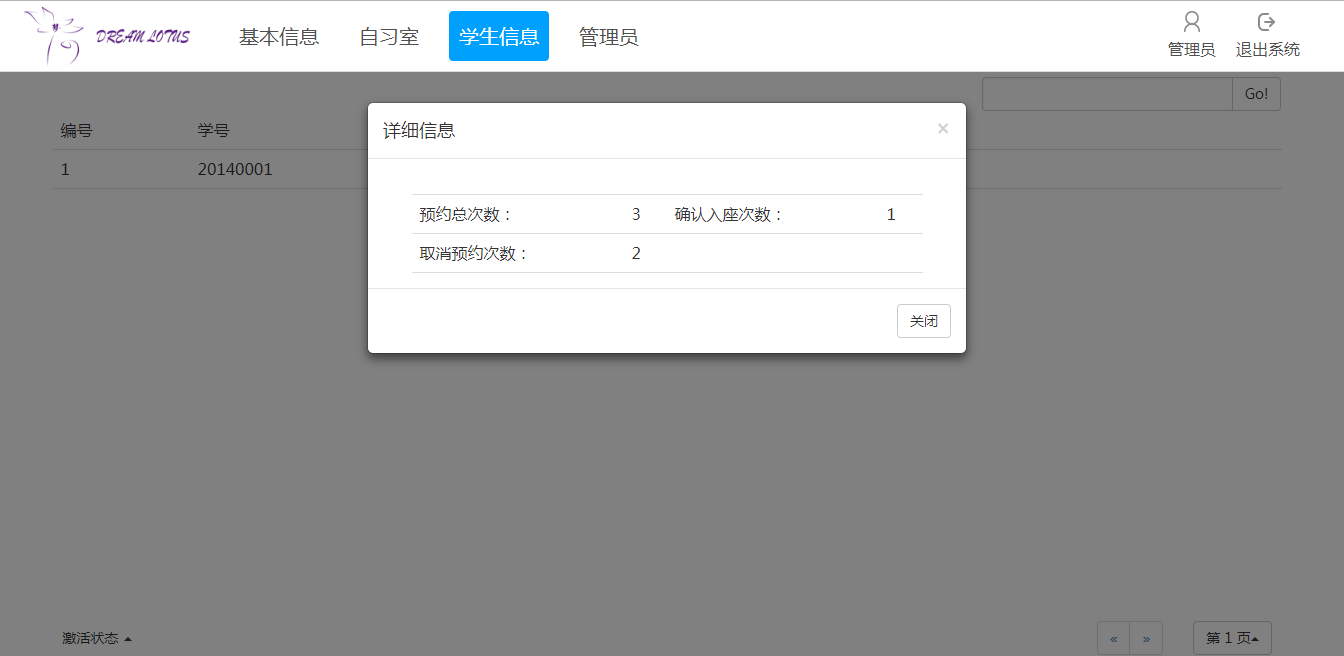Viewport: 1344px width, 656px height.
Task: Click the 详细信息 dialog title
Action: coord(420,130)
